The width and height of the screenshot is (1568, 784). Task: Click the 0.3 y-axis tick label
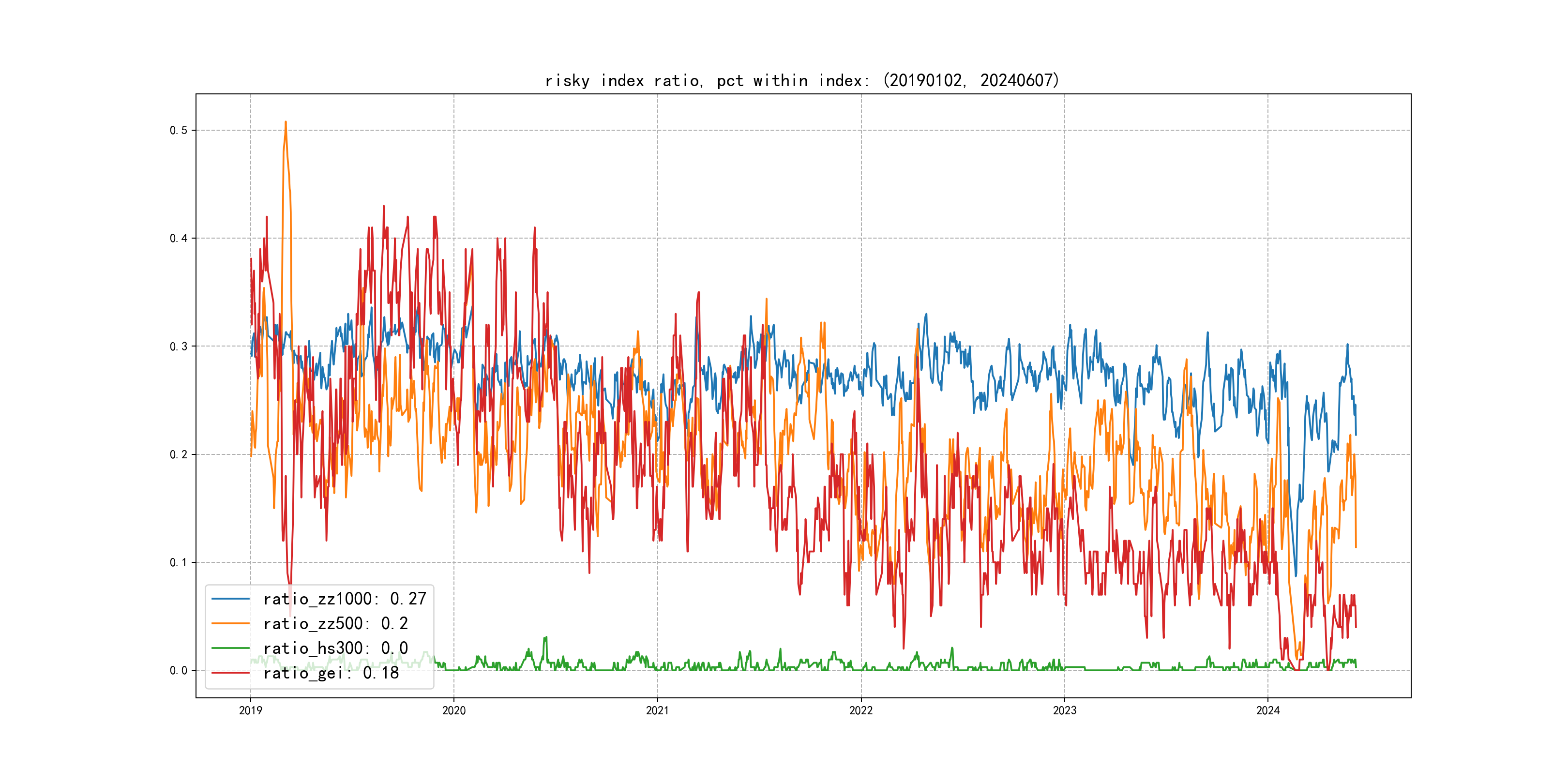[x=179, y=347]
